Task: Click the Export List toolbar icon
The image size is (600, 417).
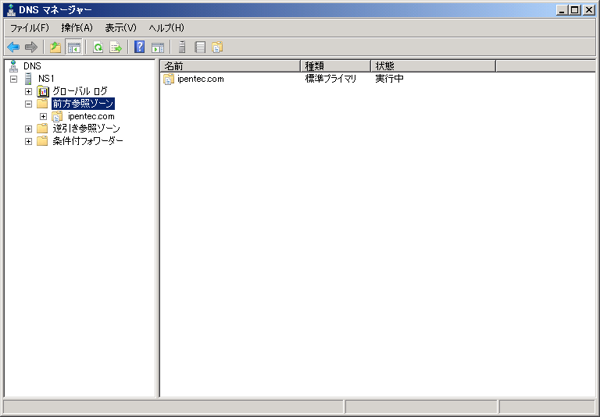Action: 116,47
